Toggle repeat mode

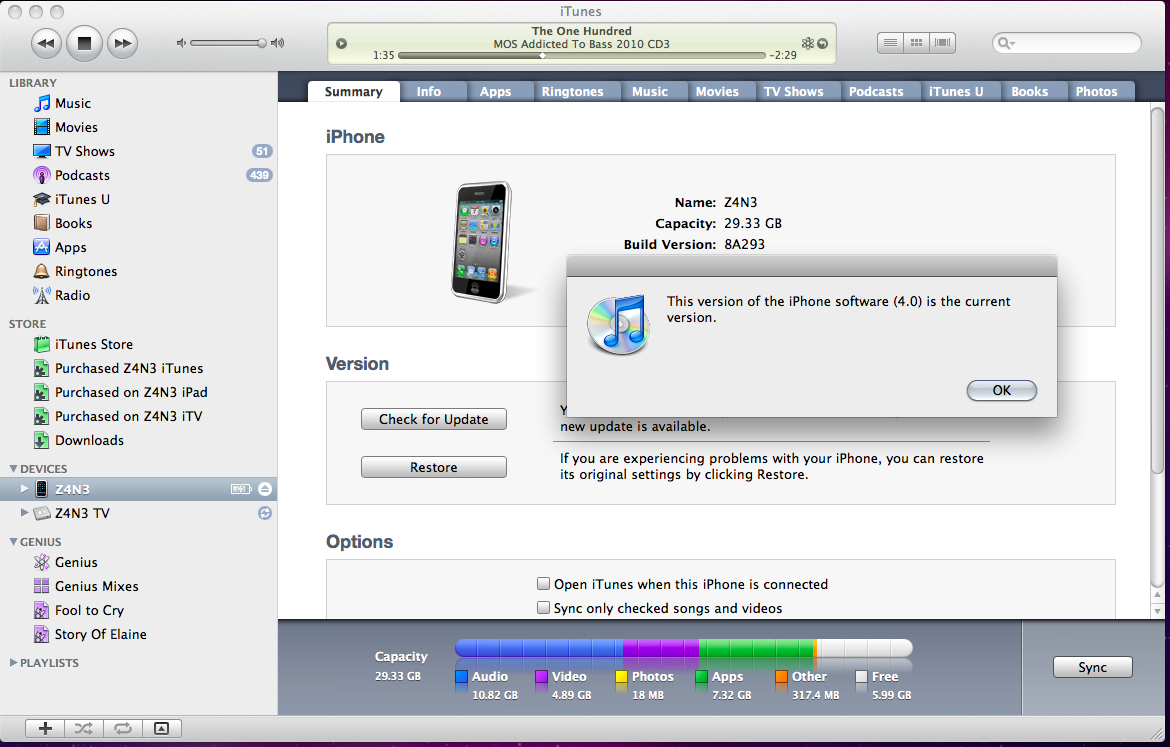[122, 728]
